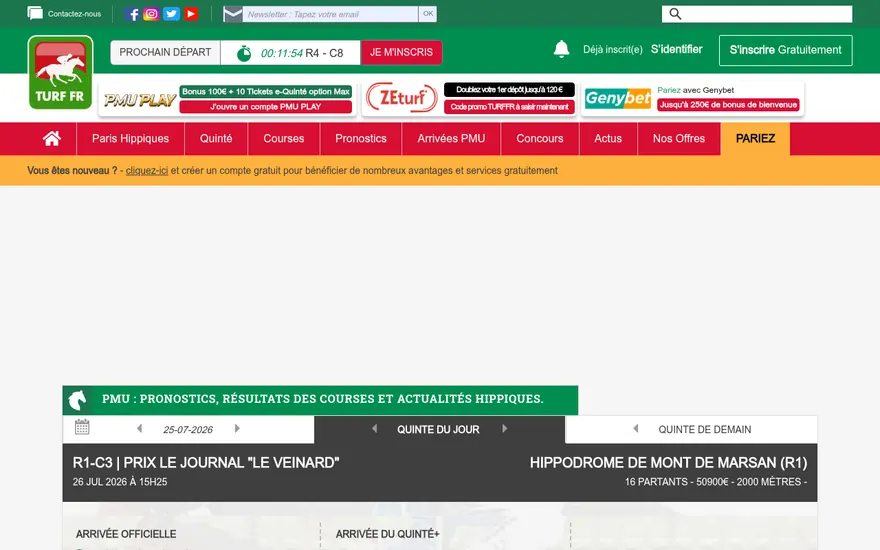This screenshot has height=550, width=880.
Task: Open the YouTube channel icon
Action: click(x=191, y=14)
